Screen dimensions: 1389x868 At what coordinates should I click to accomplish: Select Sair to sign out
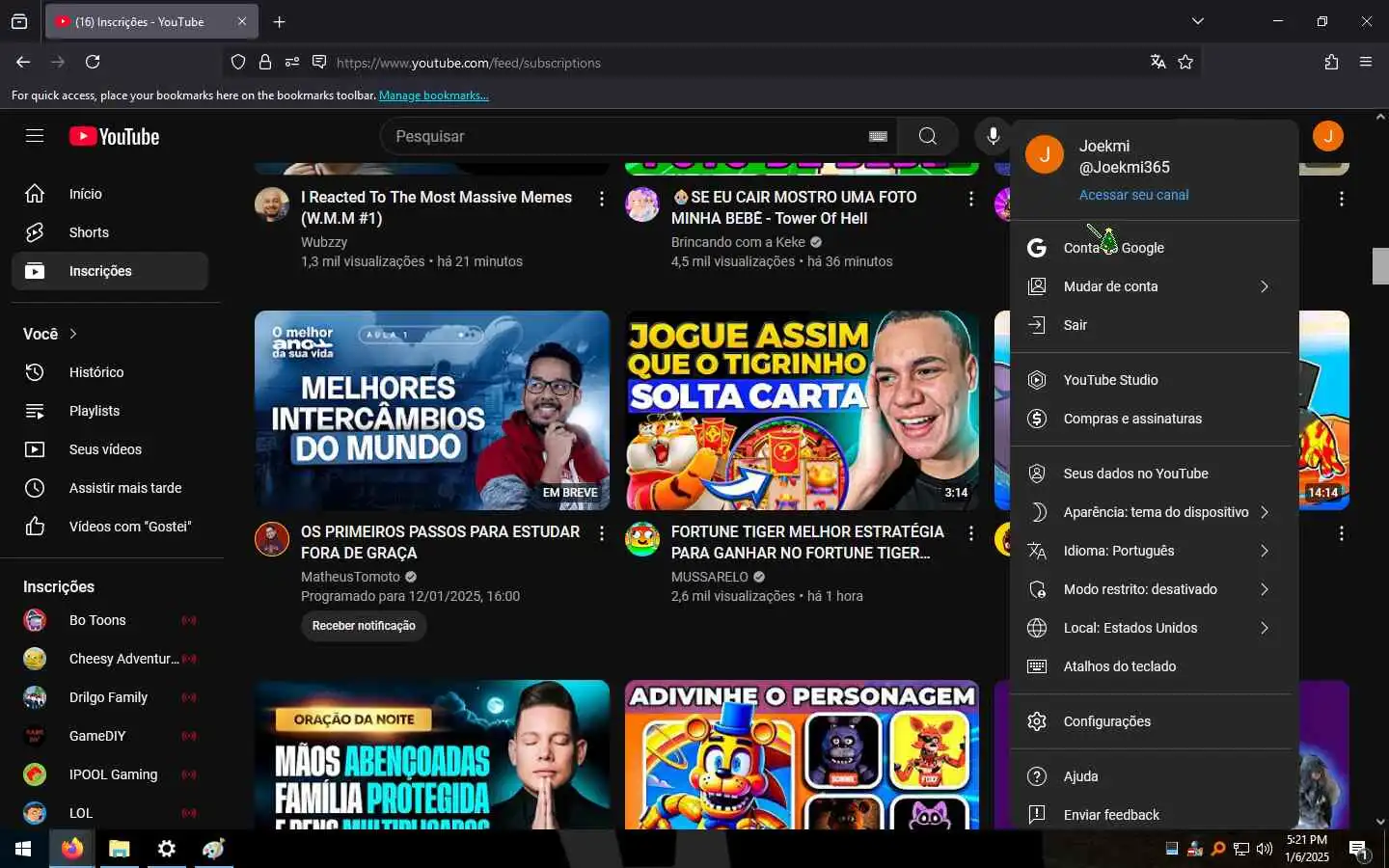pos(1150,325)
